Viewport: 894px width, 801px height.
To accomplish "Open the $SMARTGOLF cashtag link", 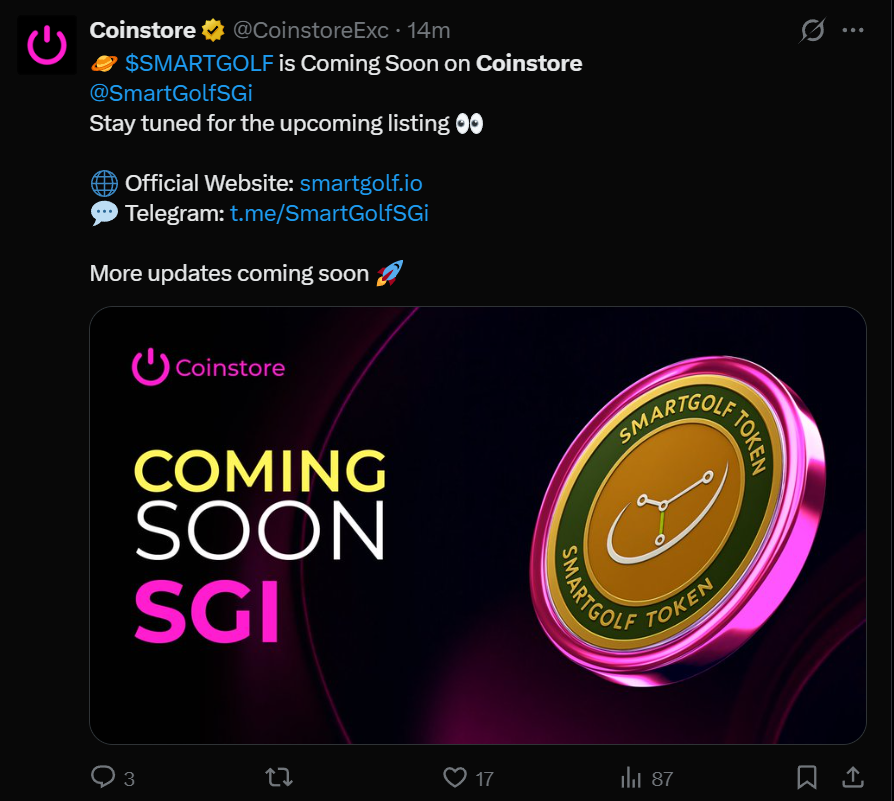I will tap(199, 63).
